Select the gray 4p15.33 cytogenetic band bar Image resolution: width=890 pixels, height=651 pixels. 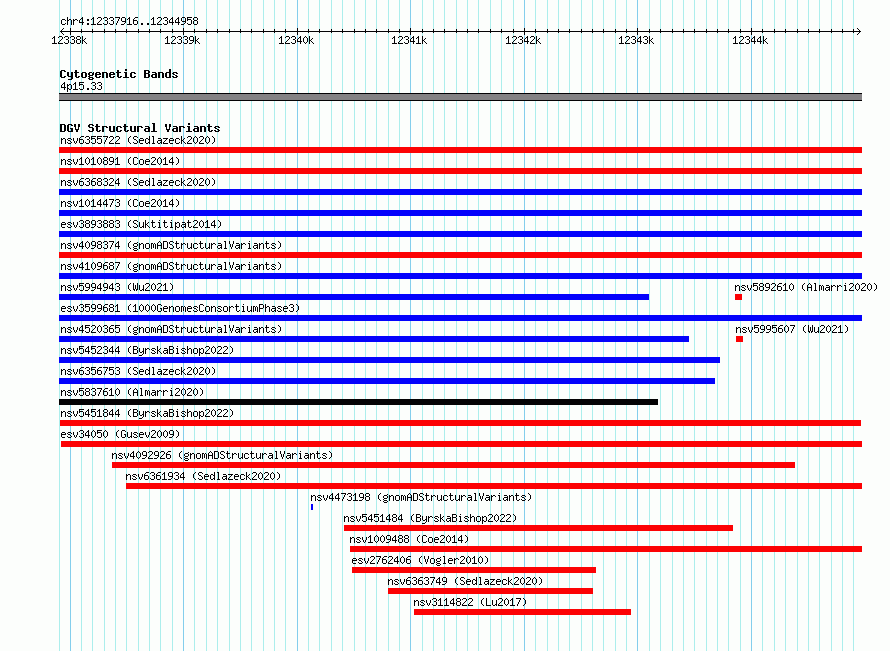point(460,97)
